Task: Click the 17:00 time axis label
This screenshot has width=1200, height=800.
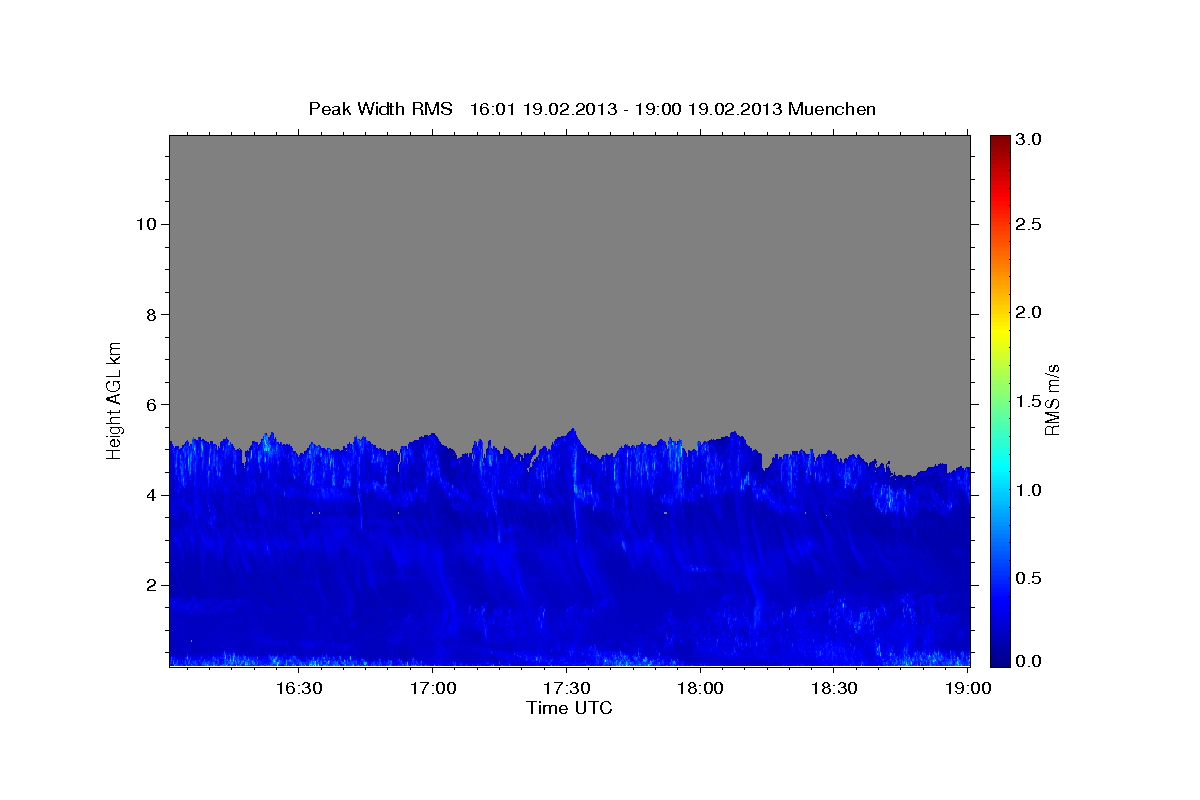Action: tap(433, 688)
